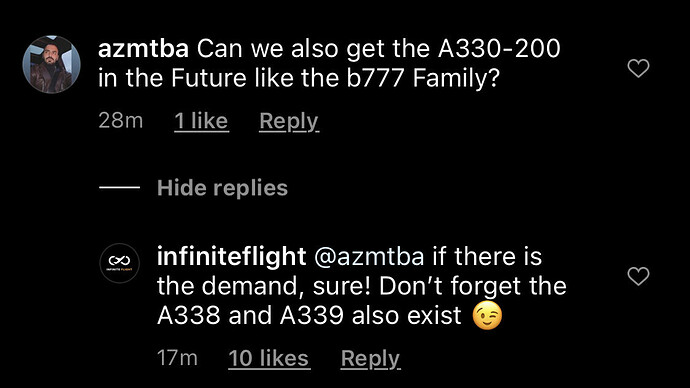The height and width of the screenshot is (388, 690).
Task: Tap the 17m timestamp on reply
Action: pos(177,358)
